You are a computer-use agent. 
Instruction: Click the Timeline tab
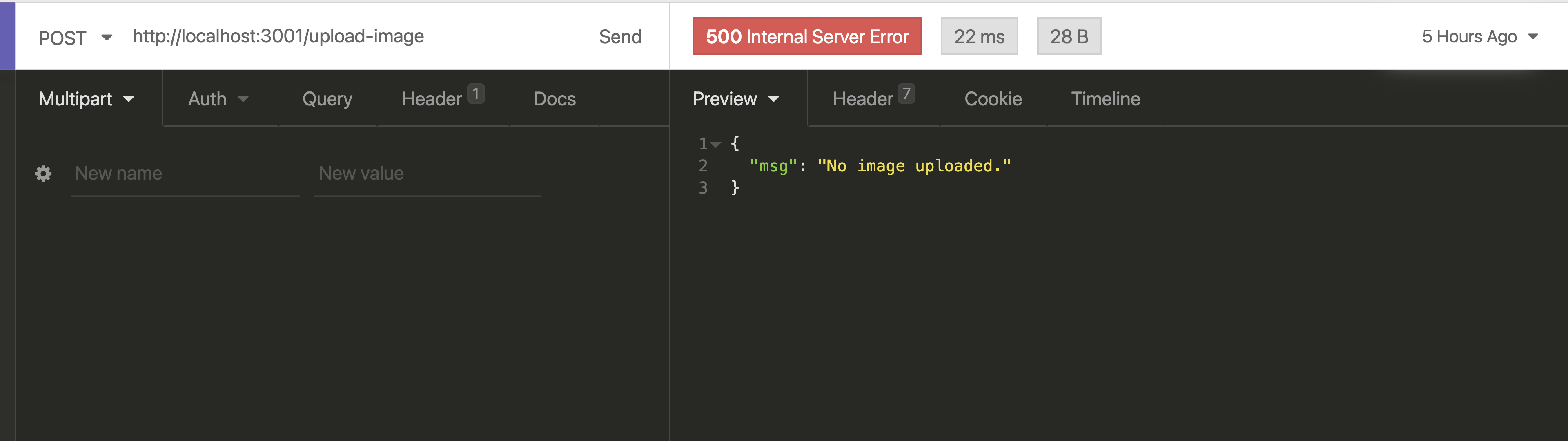(1107, 97)
